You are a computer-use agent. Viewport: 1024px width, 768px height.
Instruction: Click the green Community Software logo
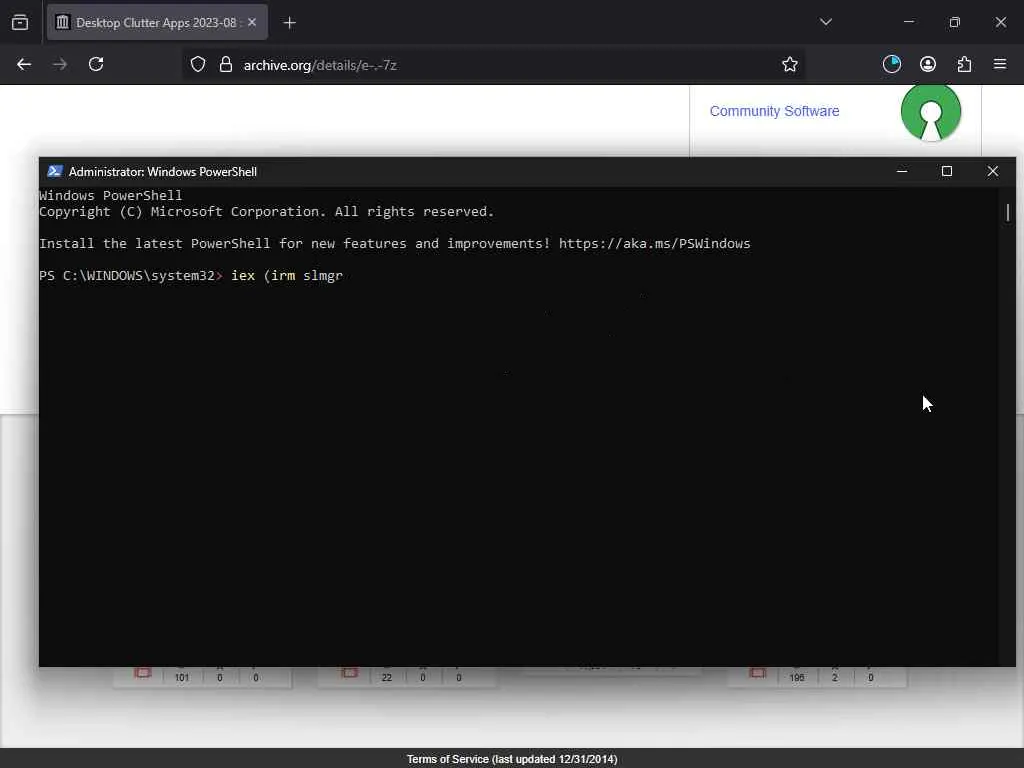click(931, 112)
